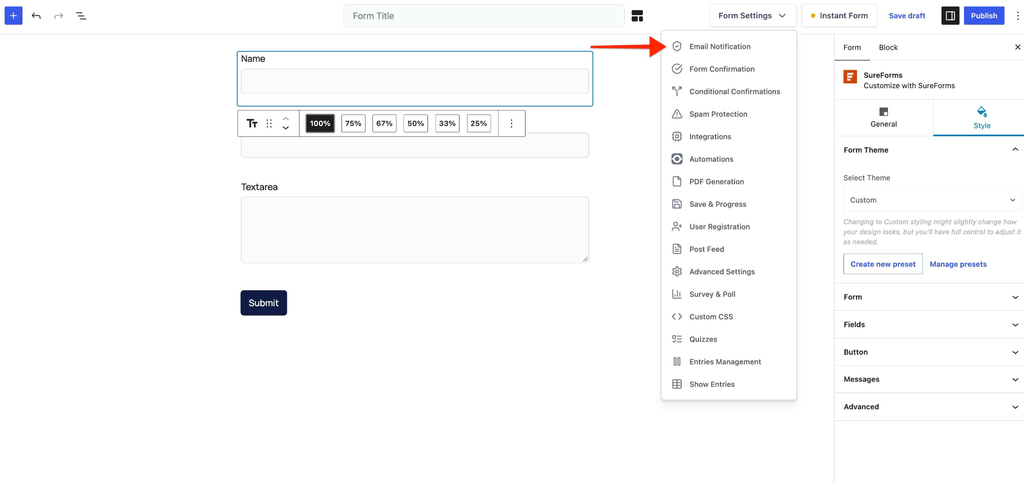
Task: Choose Spam Protection from the menu
Action: click(x=729, y=114)
